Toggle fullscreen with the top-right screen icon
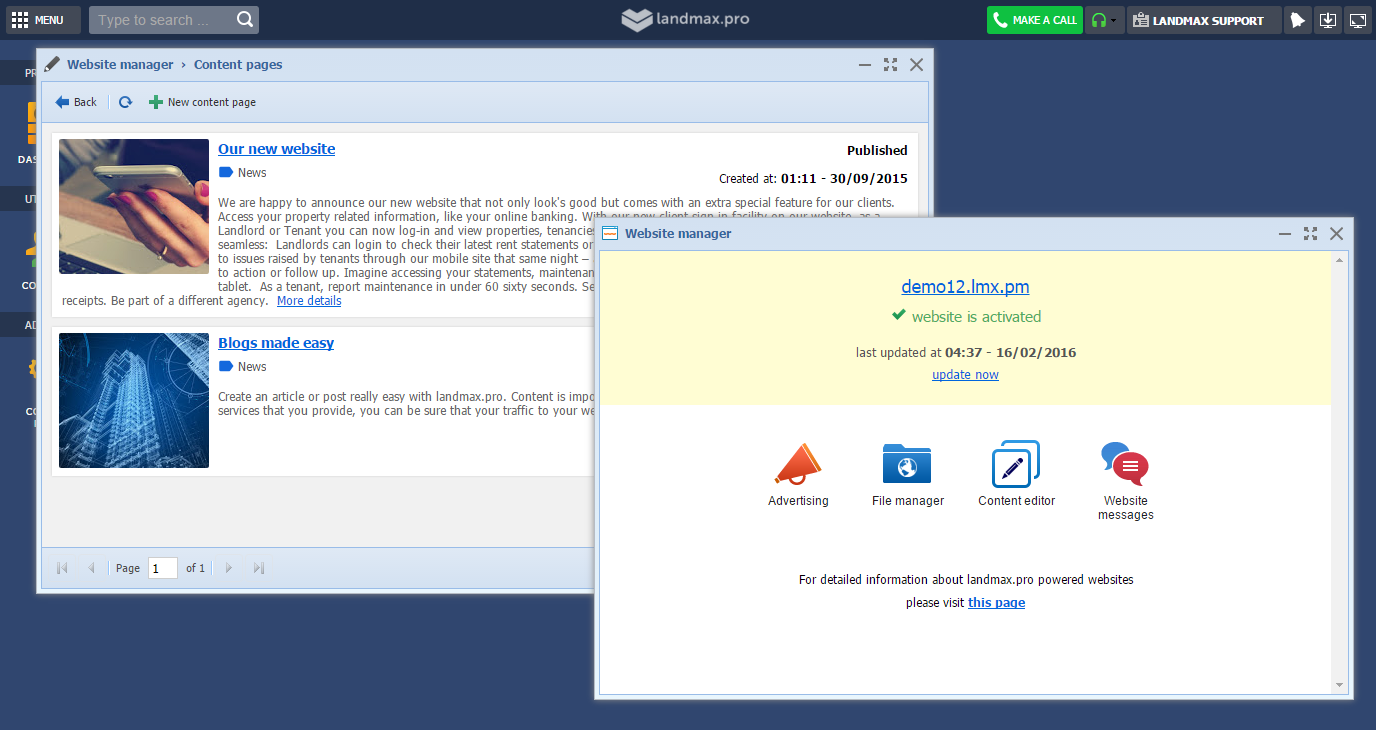 pyautogui.click(x=1357, y=20)
